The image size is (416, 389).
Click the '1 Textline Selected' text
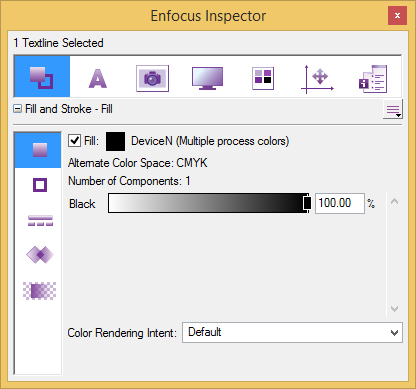pyautogui.click(x=58, y=43)
